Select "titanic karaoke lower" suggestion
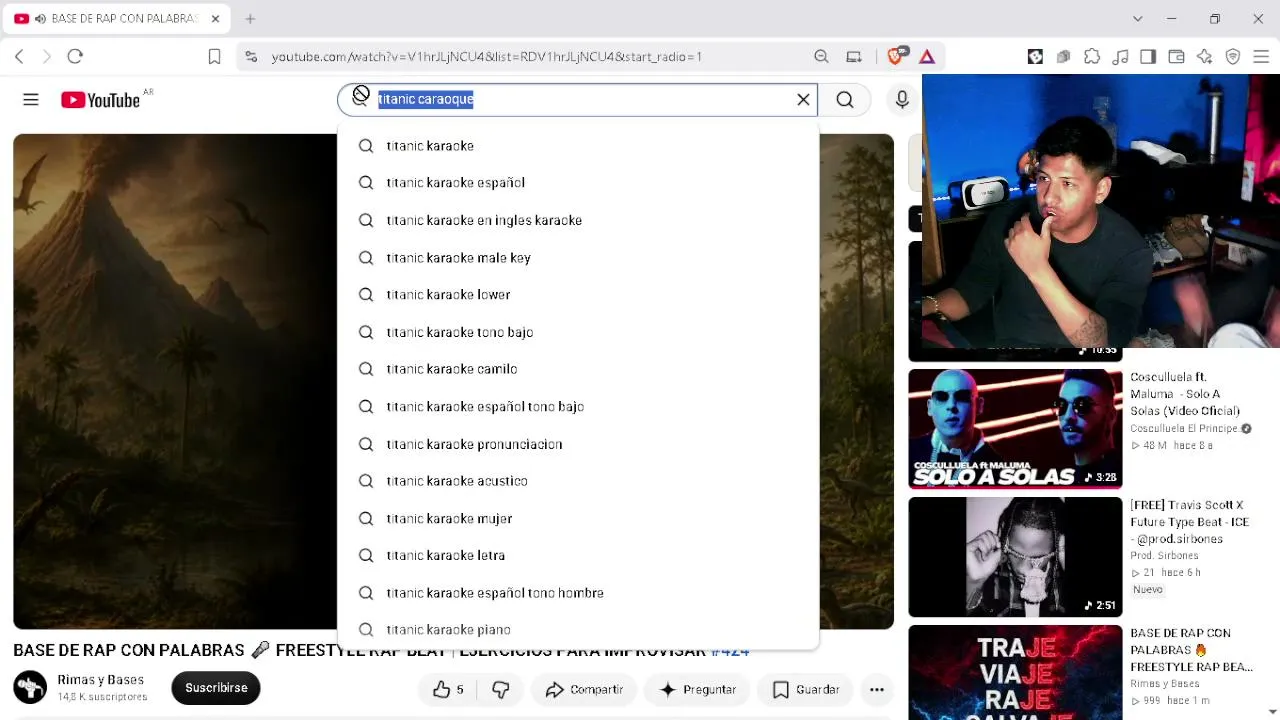The height and width of the screenshot is (720, 1280). point(578,295)
